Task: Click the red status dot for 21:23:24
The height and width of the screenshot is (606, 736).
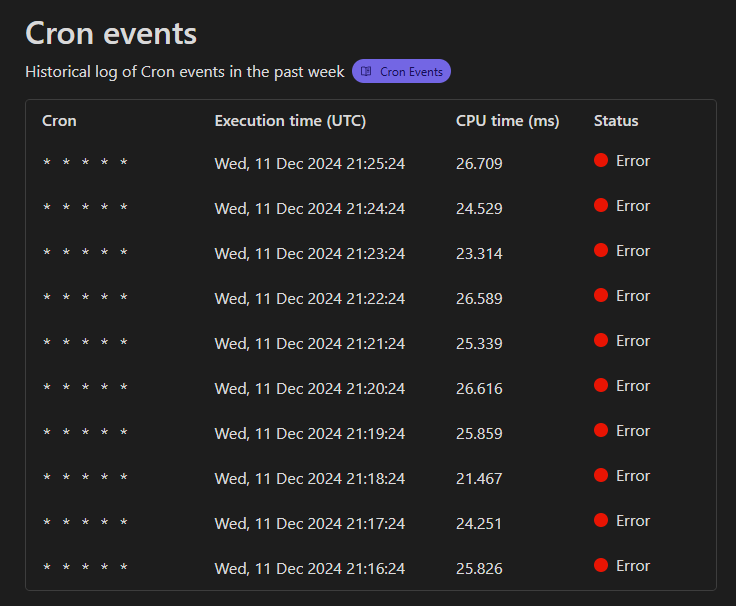Action: coord(601,250)
